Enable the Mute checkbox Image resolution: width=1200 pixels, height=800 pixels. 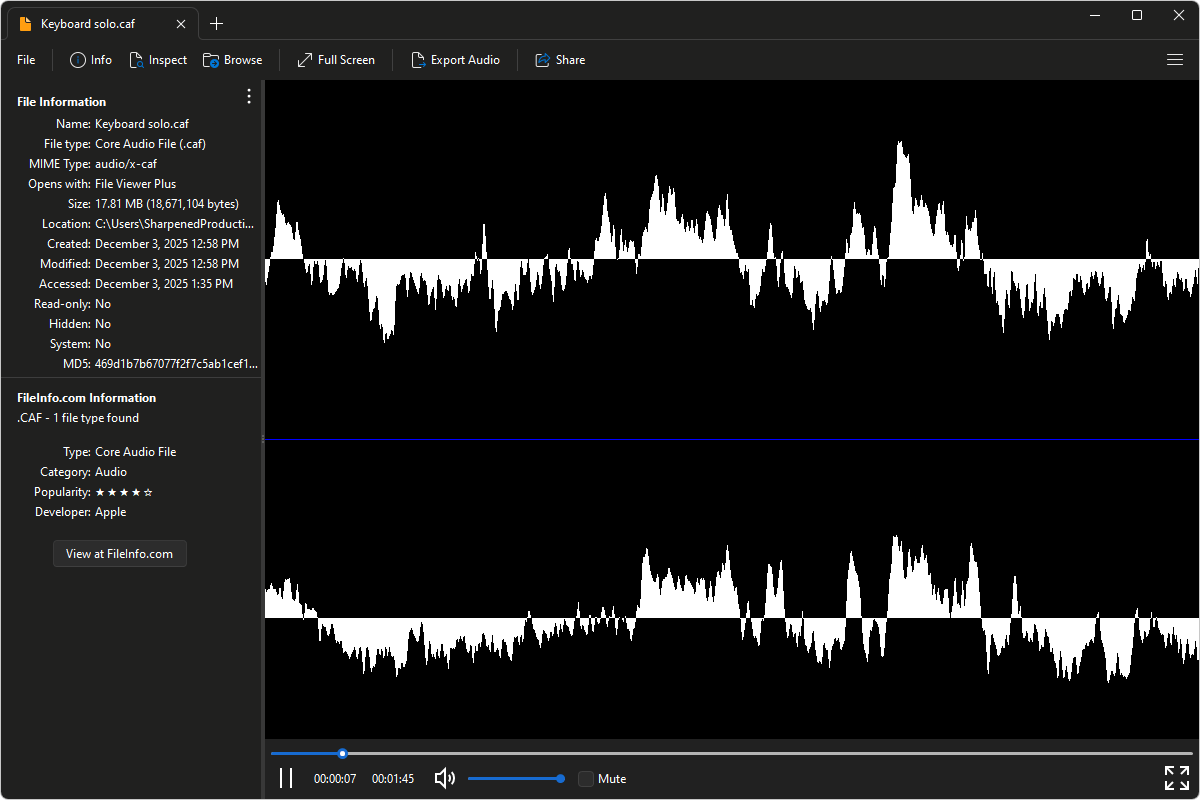tap(585, 778)
